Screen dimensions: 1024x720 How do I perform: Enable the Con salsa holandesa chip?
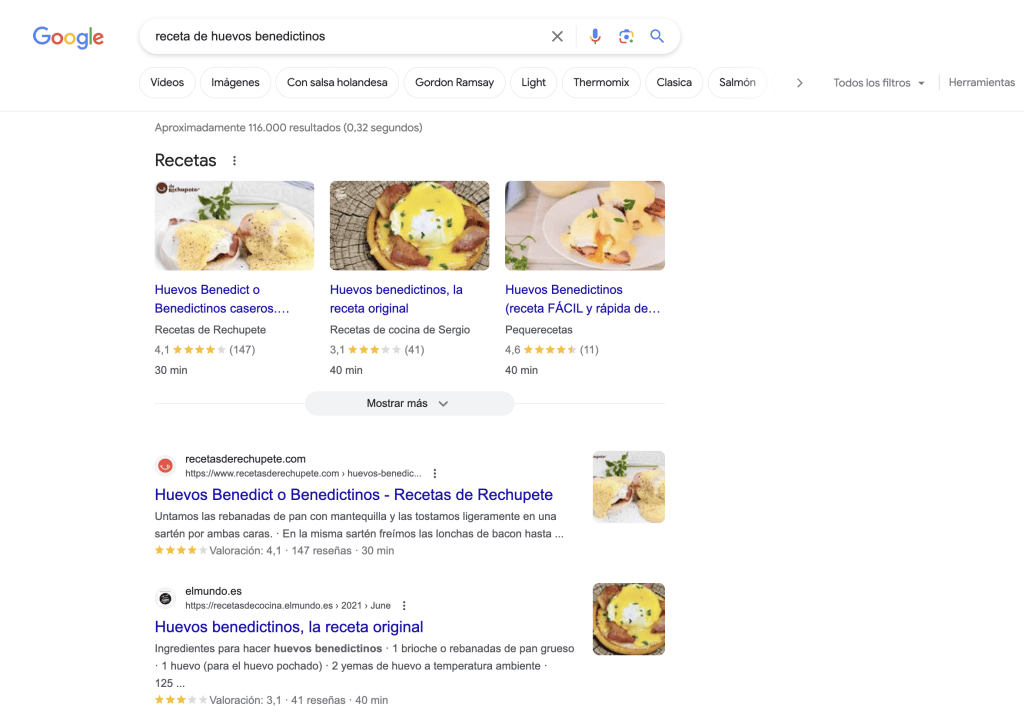[x=337, y=83]
